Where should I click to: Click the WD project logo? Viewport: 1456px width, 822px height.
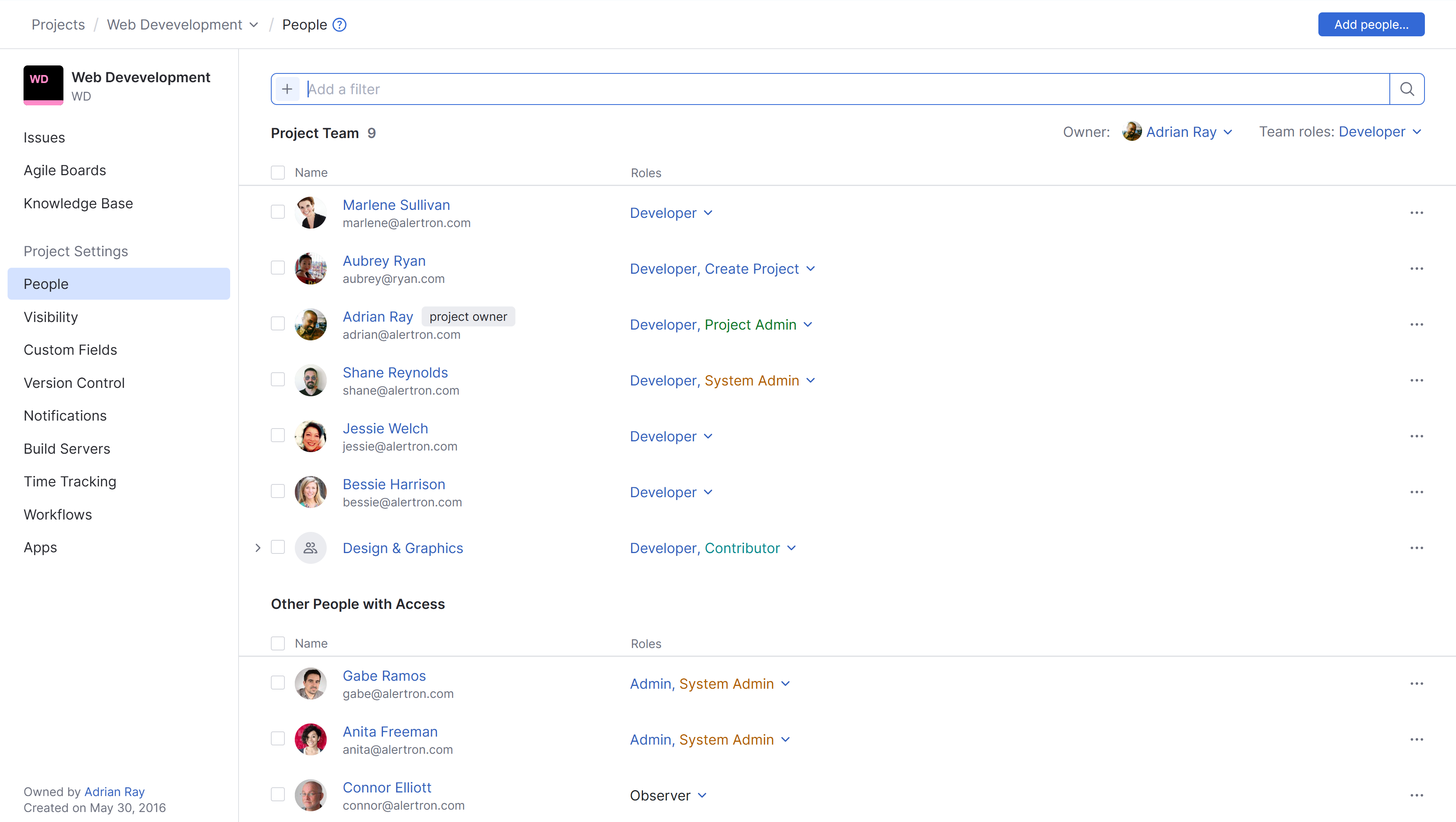pos(43,85)
